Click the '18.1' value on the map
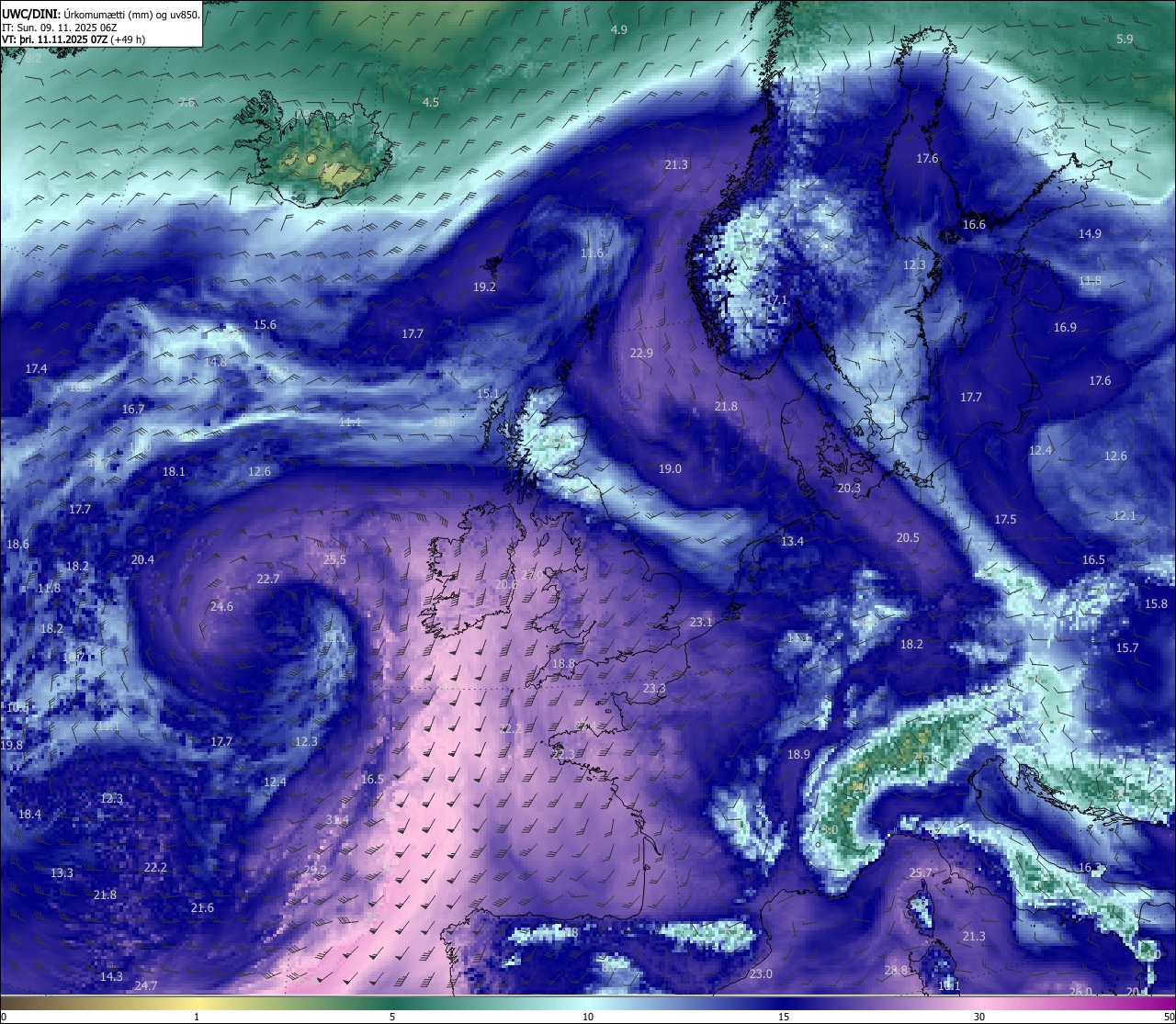Viewport: 1176px width, 1024px height. (x=174, y=471)
